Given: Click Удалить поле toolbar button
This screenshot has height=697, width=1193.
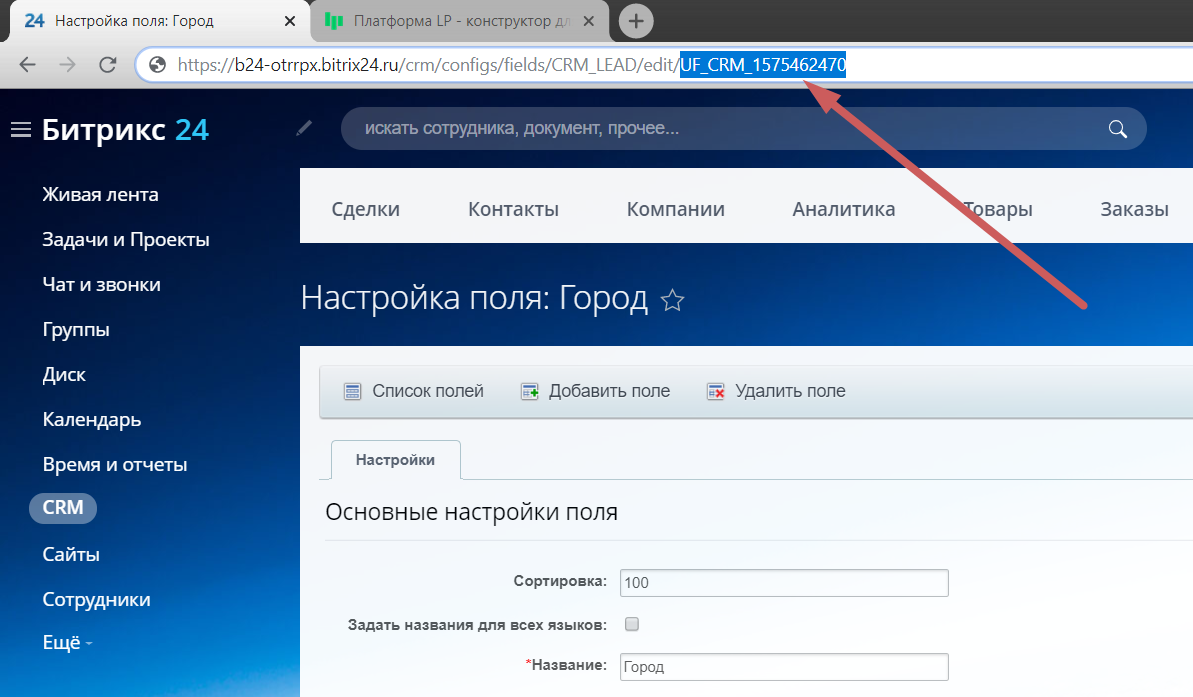Looking at the screenshot, I should (x=776, y=391).
